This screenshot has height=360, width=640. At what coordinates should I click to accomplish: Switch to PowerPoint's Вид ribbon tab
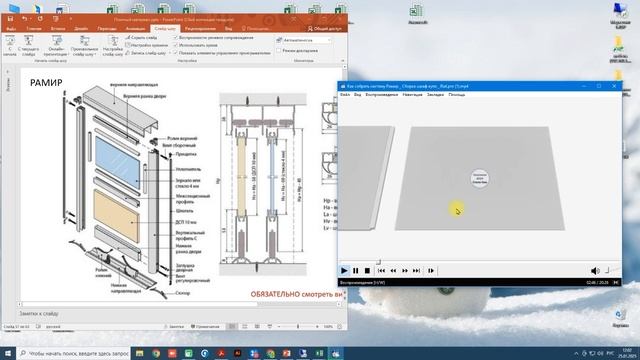pyautogui.click(x=229, y=29)
